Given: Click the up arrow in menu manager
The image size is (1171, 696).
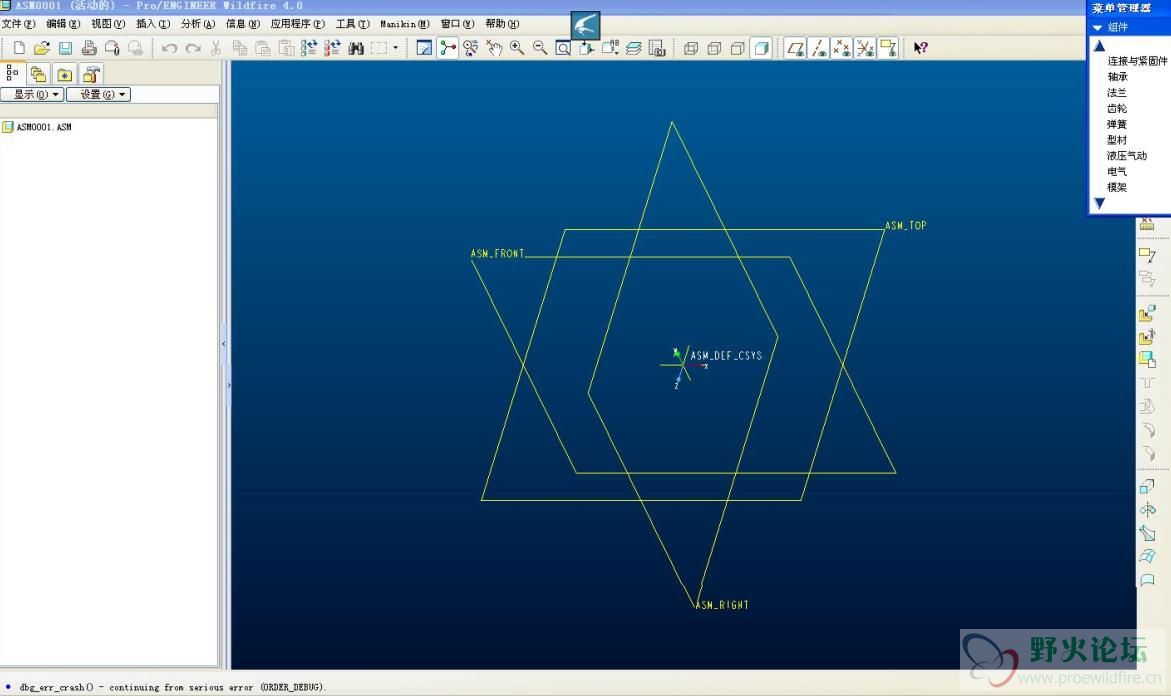Looking at the screenshot, I should [x=1099, y=46].
